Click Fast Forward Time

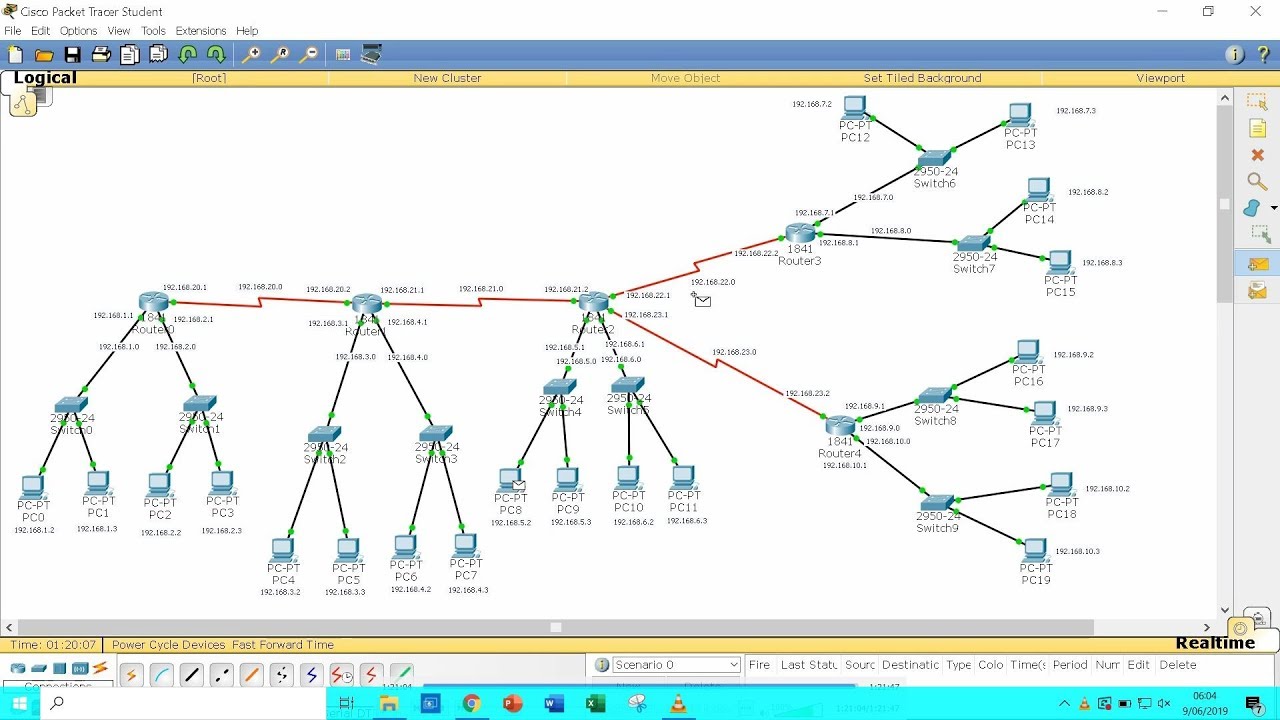(283, 645)
